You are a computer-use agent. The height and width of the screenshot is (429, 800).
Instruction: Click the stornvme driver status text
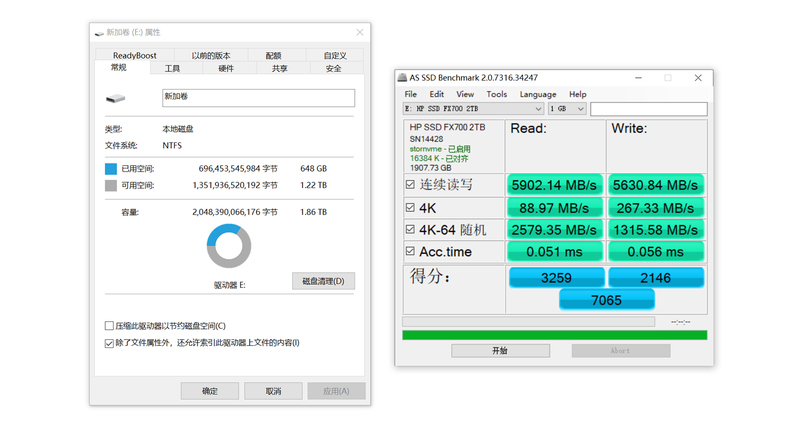(440, 149)
